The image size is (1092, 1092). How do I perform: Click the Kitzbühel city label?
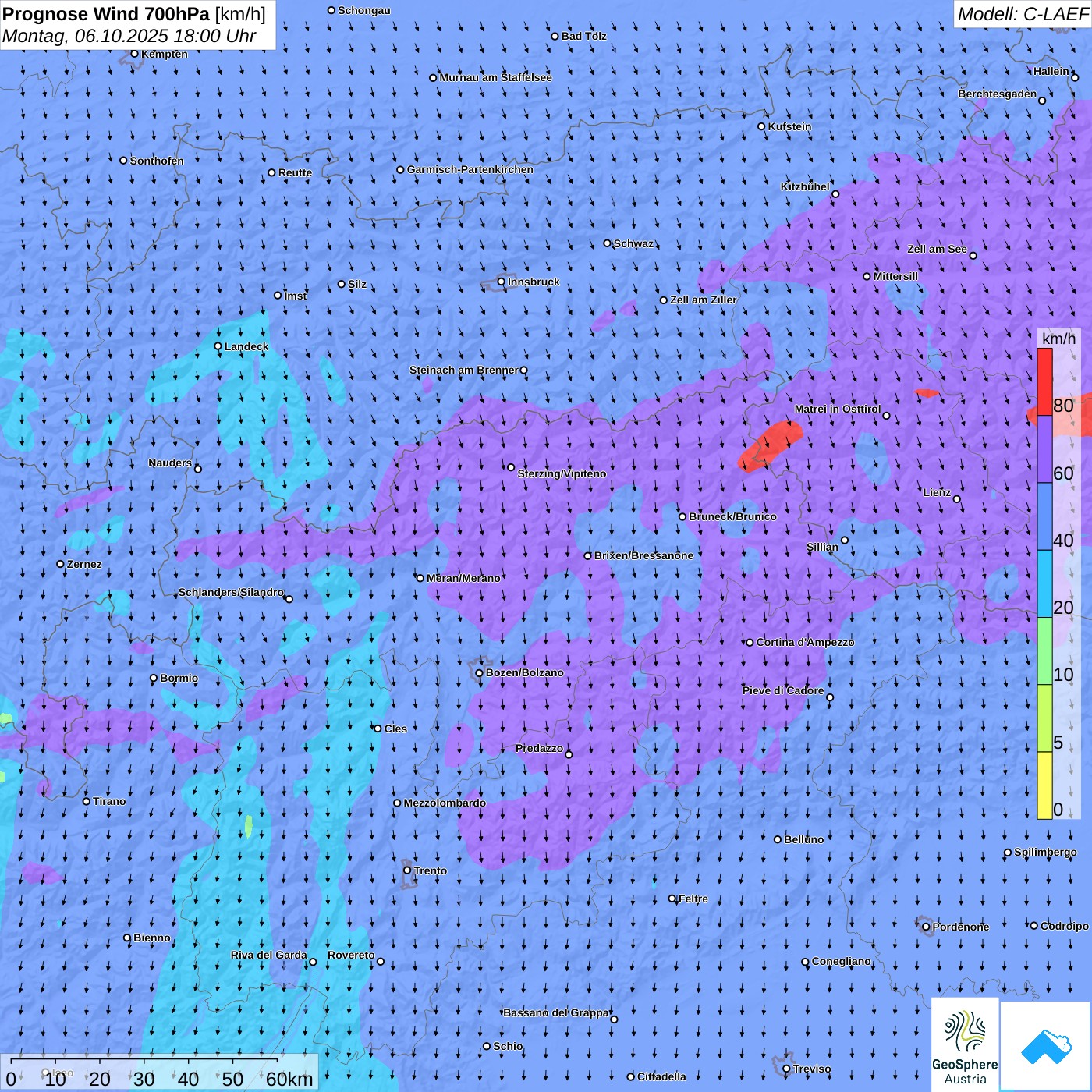(805, 186)
